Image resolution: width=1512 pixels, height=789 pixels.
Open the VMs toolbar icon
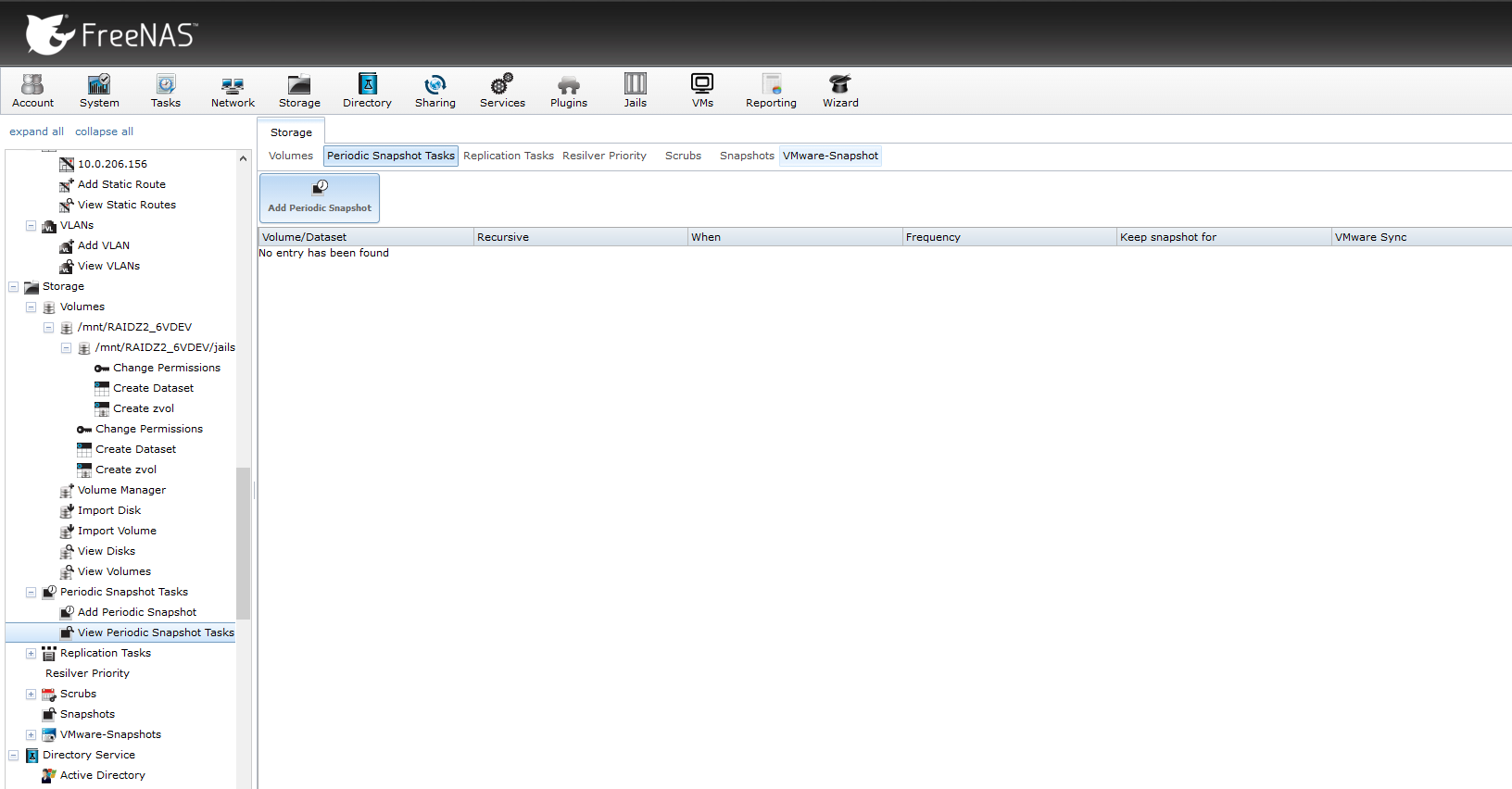tap(702, 91)
